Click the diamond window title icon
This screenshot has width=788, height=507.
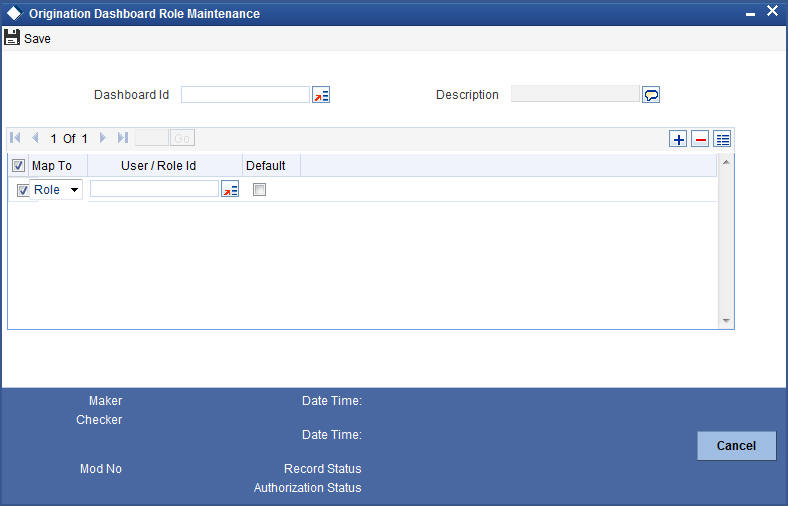[14, 13]
